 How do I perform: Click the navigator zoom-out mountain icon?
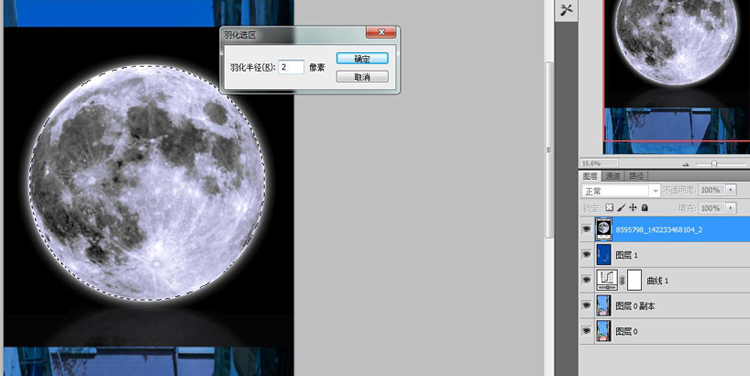tap(685, 165)
